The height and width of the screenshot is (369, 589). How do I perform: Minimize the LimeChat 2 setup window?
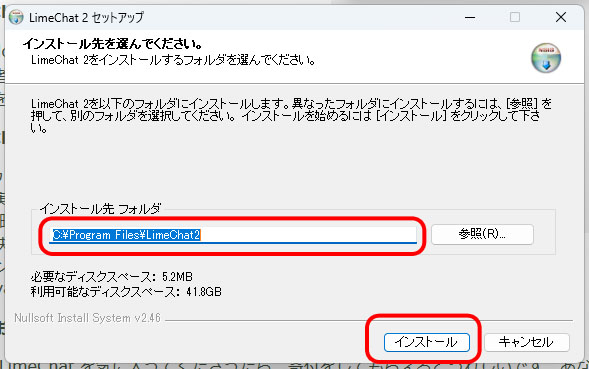click(x=470, y=17)
